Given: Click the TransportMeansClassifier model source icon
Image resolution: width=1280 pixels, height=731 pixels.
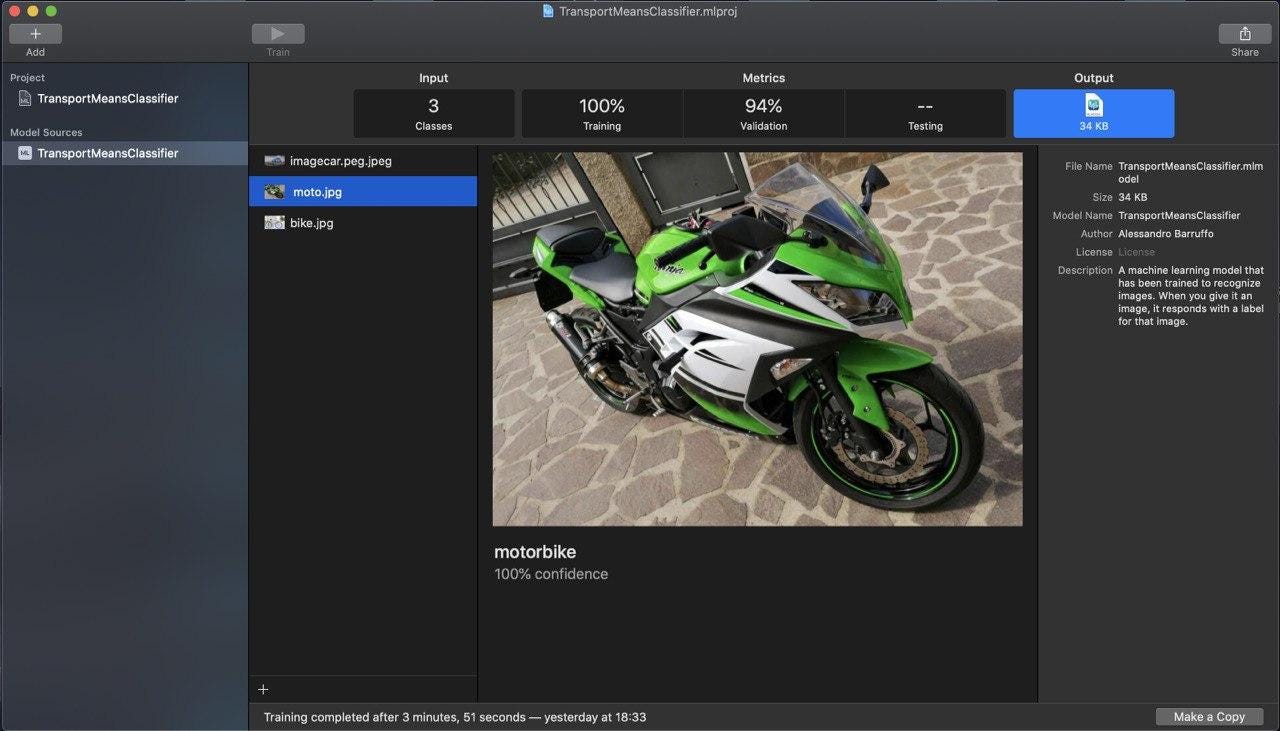Looking at the screenshot, I should (24, 153).
